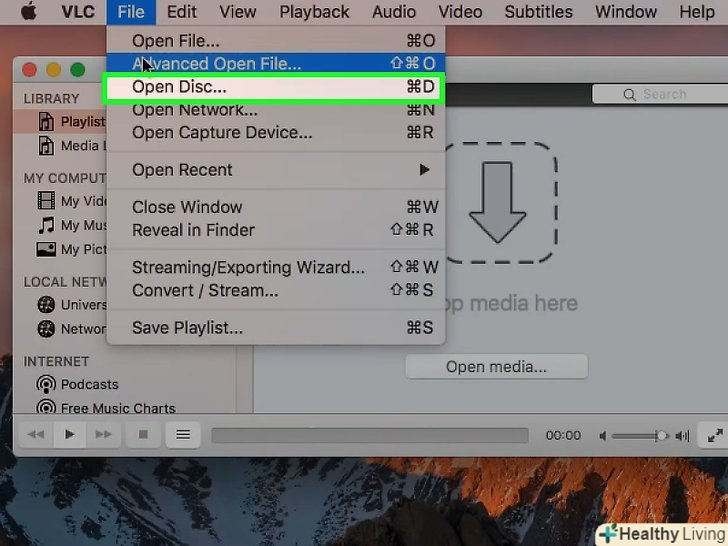Click the playback progress bar
728x546 pixels.
370,436
